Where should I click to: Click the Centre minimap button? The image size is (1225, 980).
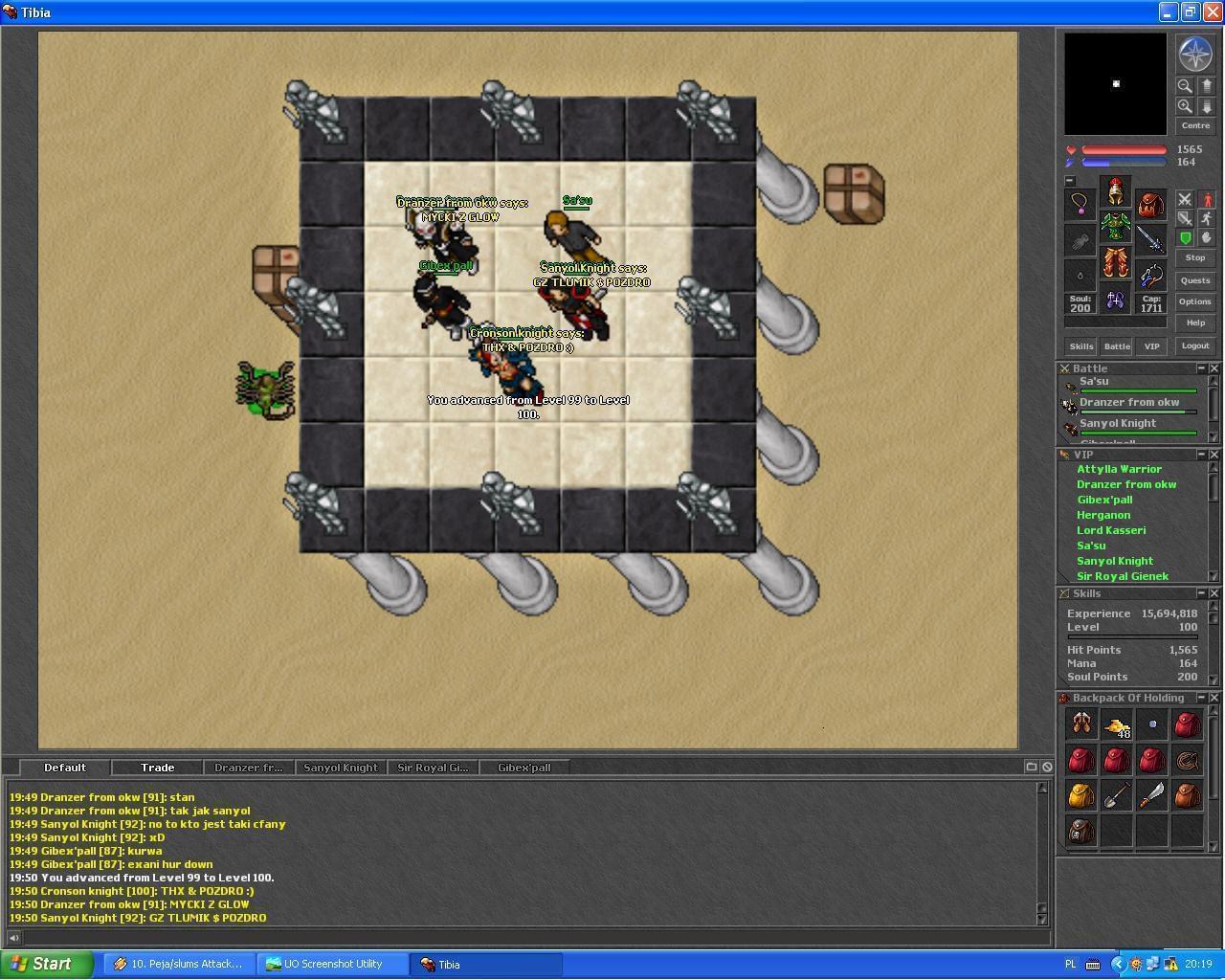pyautogui.click(x=1195, y=126)
